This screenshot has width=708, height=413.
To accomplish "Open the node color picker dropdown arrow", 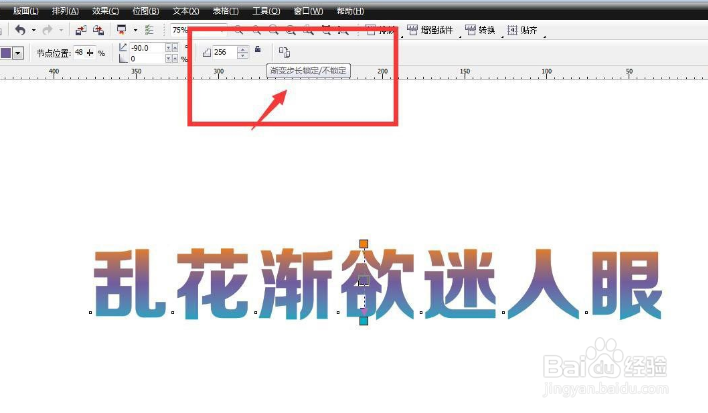I will click(x=18, y=53).
